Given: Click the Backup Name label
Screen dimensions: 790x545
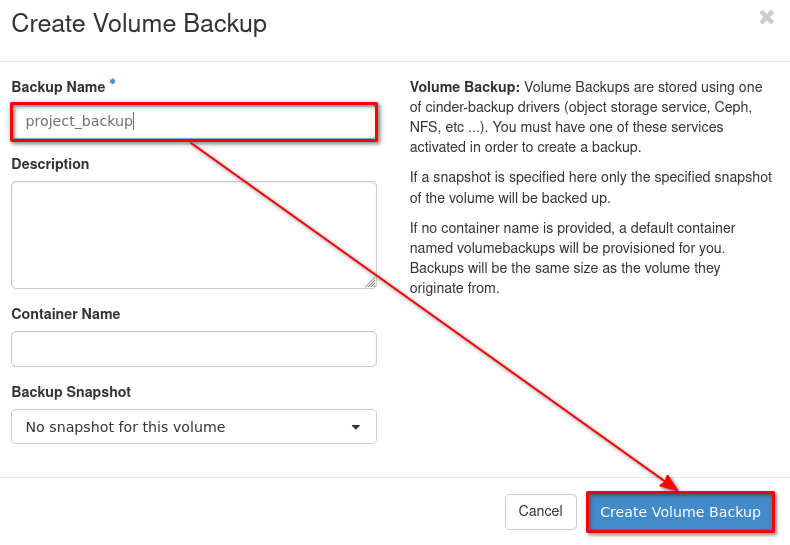Looking at the screenshot, I should (x=58, y=87).
